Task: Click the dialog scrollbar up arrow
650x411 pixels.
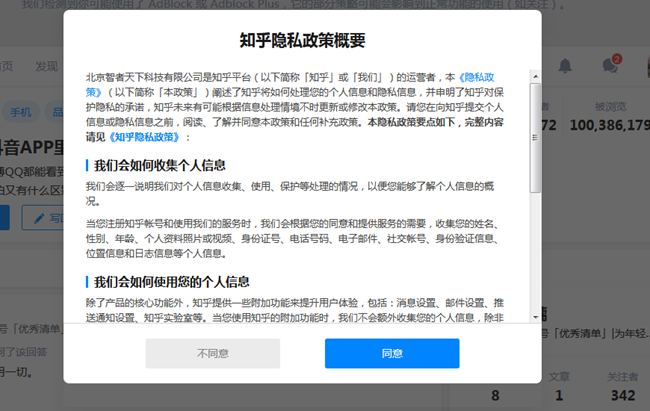Action: (x=535, y=76)
